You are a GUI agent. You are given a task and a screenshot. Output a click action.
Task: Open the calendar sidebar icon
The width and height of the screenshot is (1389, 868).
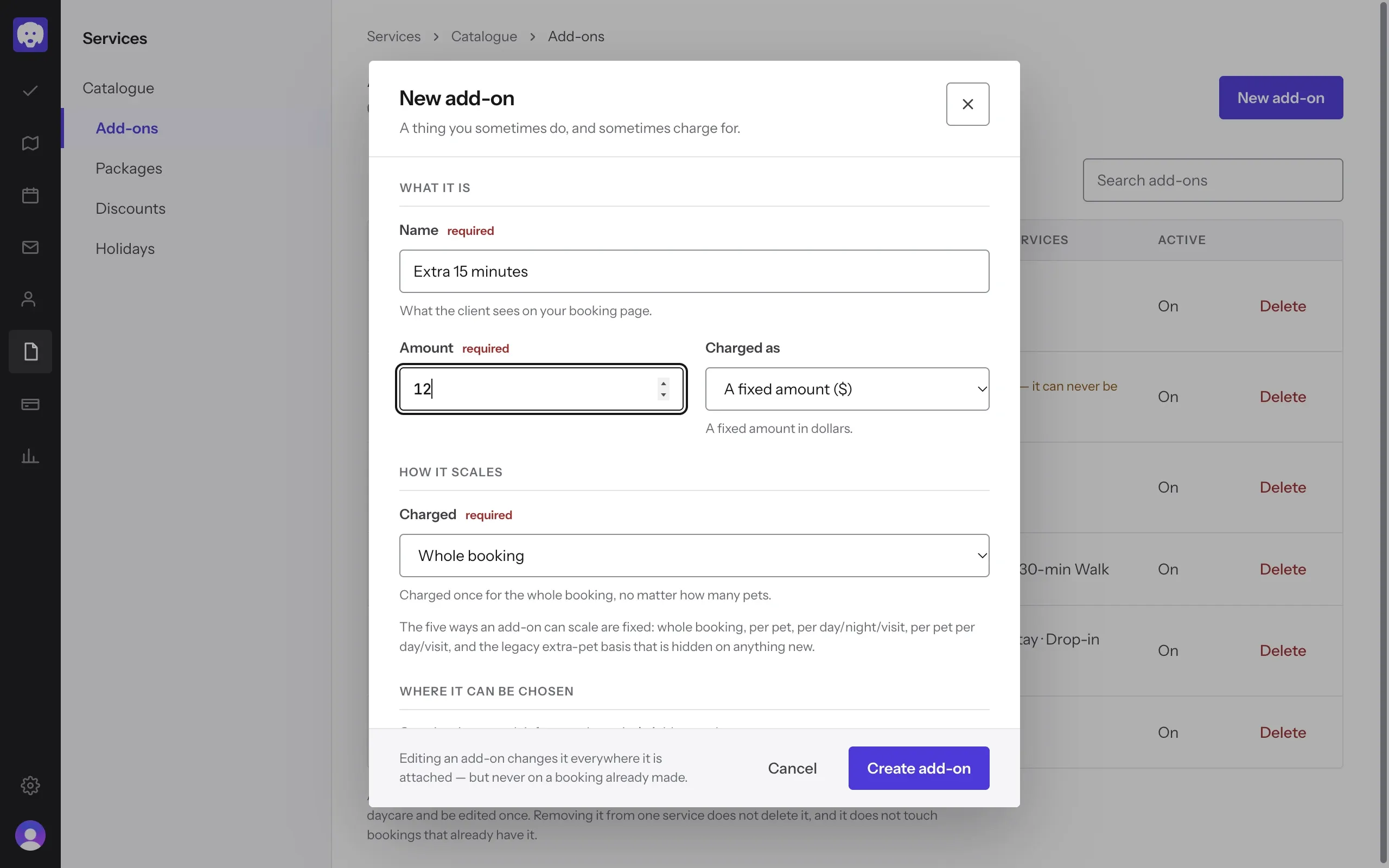pos(30,195)
